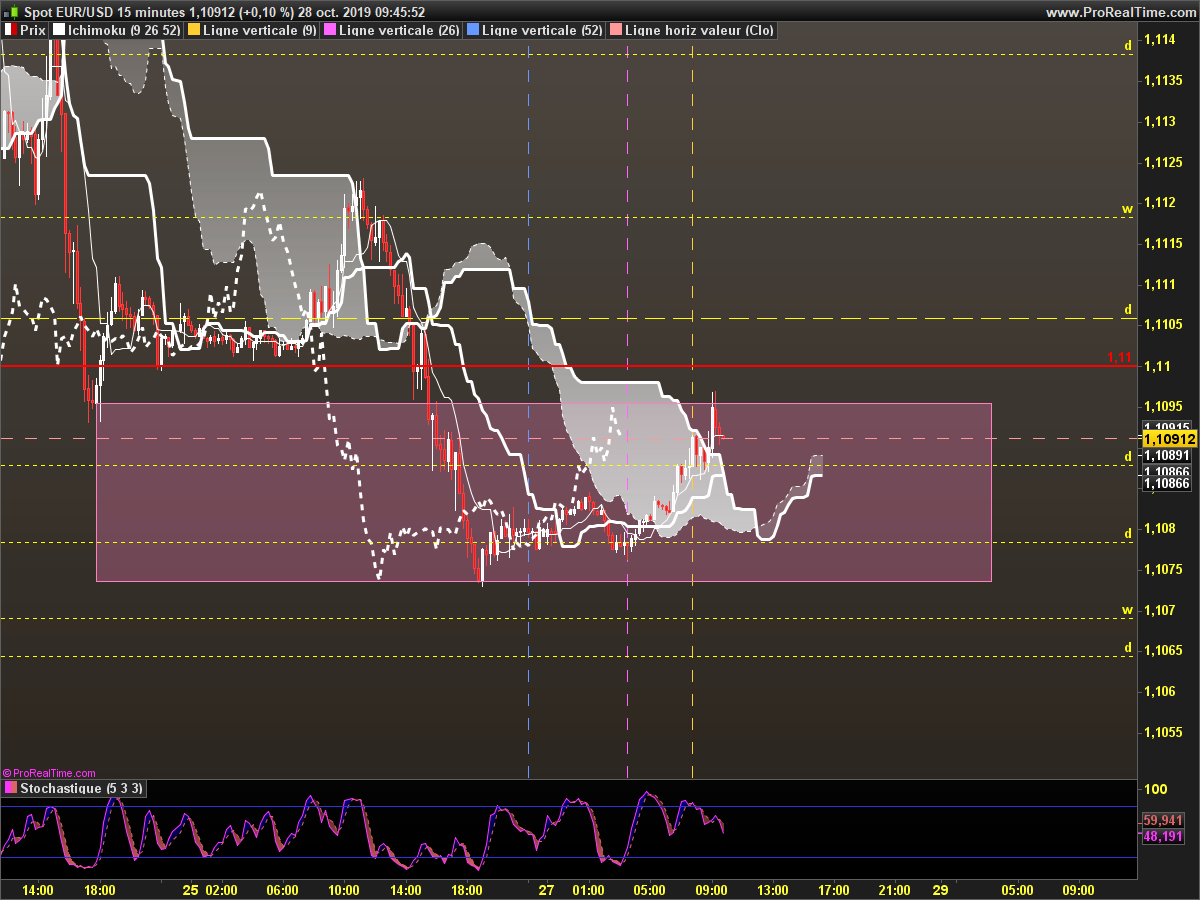The height and width of the screenshot is (900, 1200).
Task: Click the 02:00 time axis label
Action: click(x=222, y=889)
